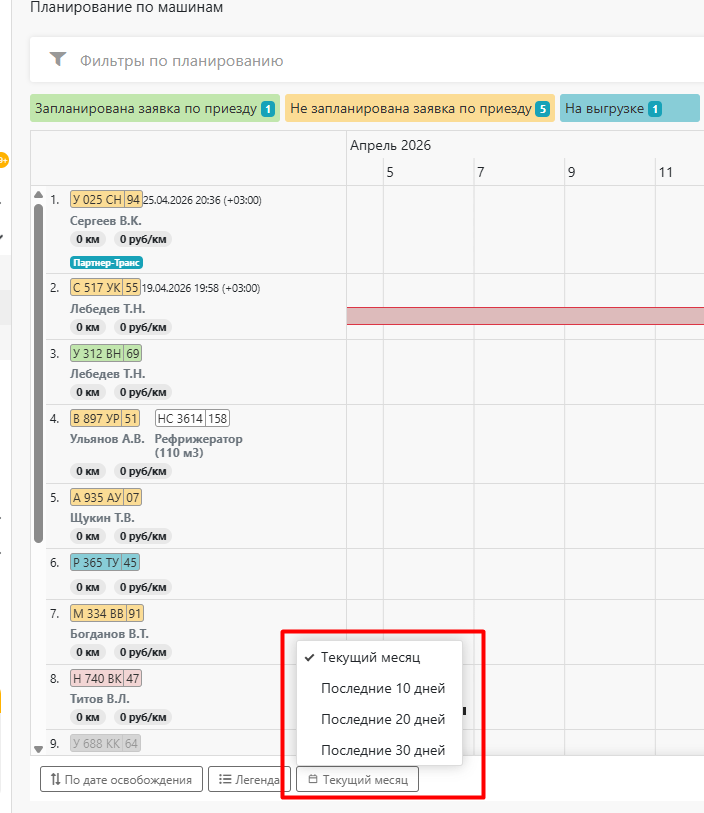
Task: Click driver name Щукин Т.В.
Action: point(102,518)
